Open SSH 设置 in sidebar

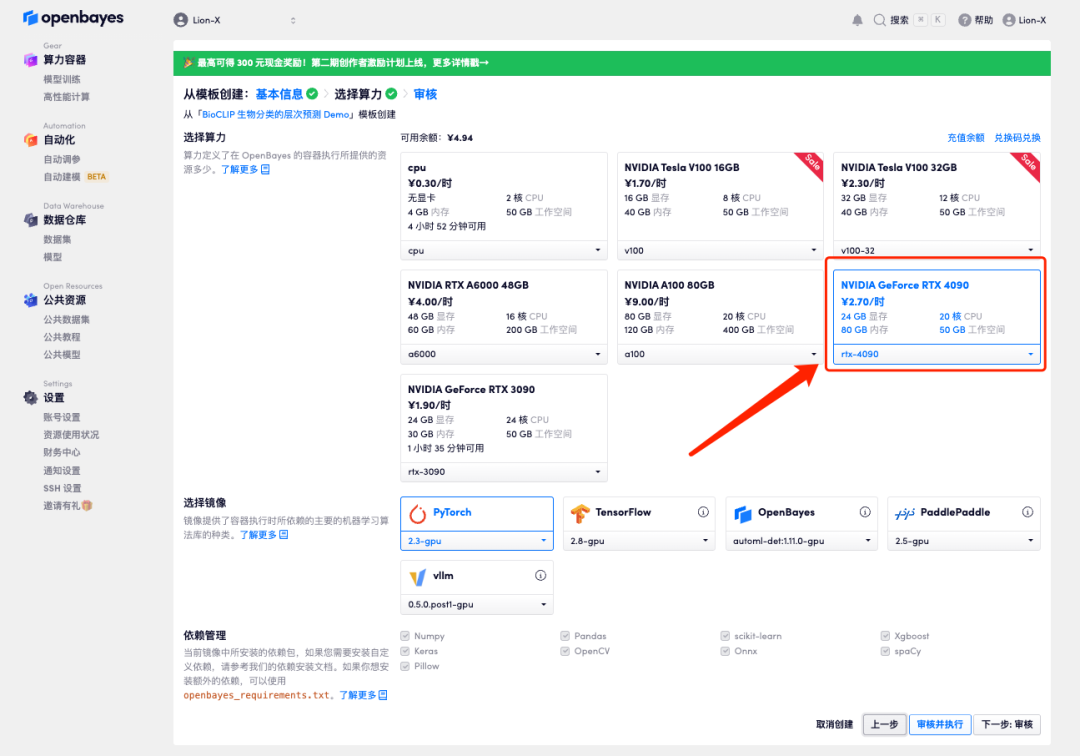click(62, 488)
